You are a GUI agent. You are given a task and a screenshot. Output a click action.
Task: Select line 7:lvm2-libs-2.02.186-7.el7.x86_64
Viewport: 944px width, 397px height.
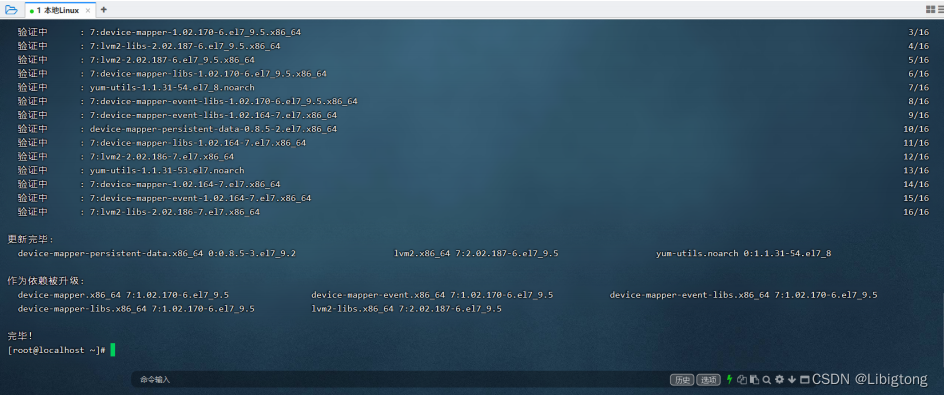click(175, 212)
